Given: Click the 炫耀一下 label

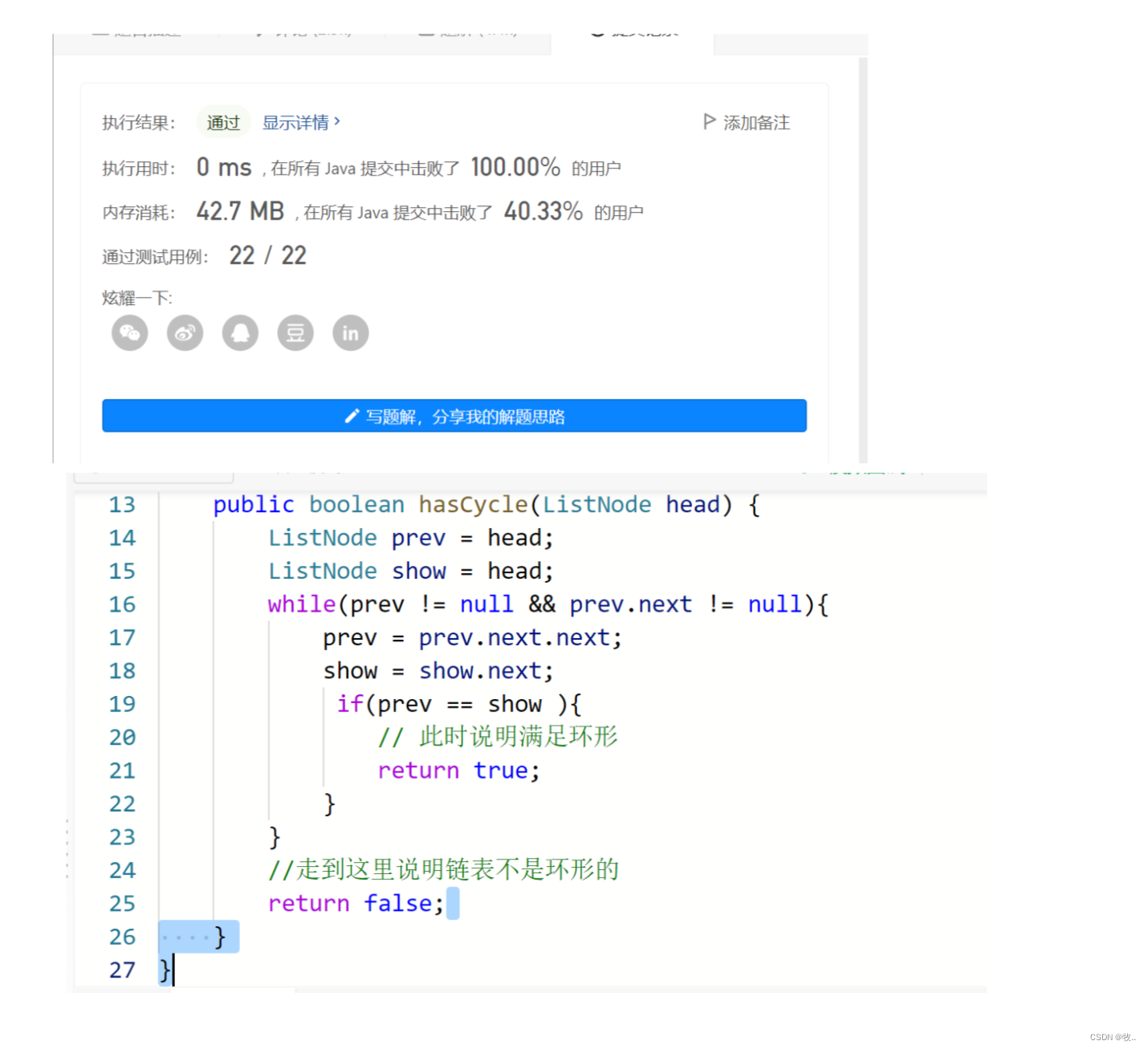Looking at the screenshot, I should pyautogui.click(x=137, y=299).
